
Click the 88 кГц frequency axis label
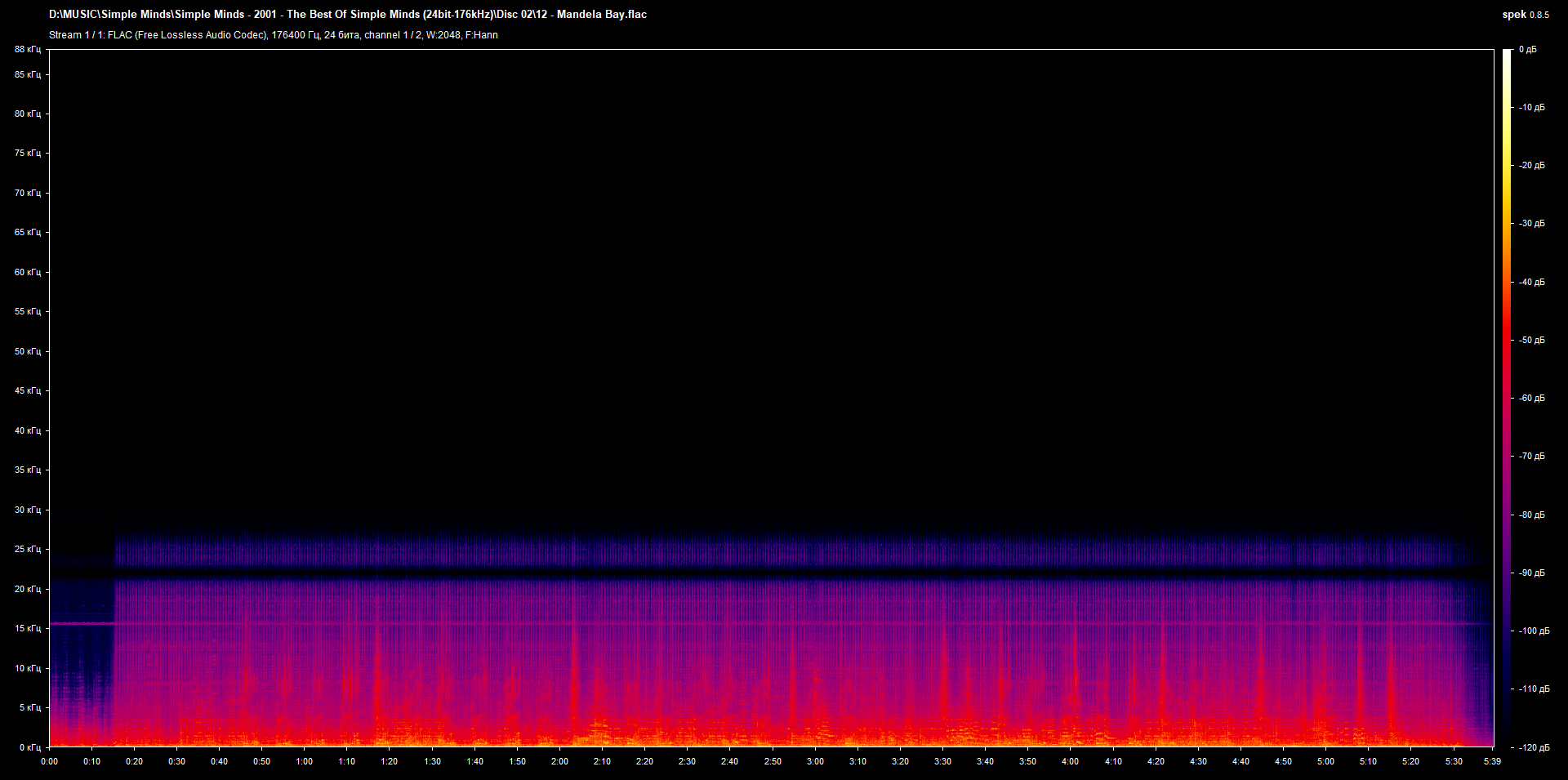pyautogui.click(x=27, y=50)
